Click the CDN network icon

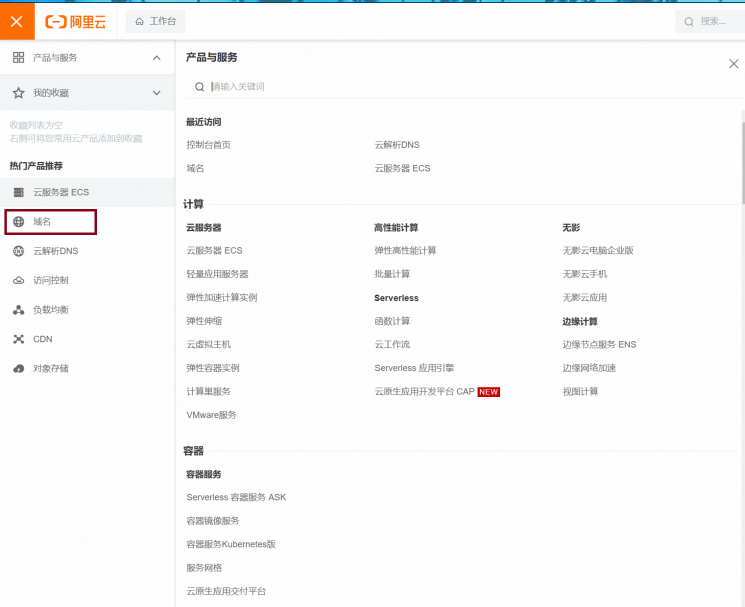[19, 339]
